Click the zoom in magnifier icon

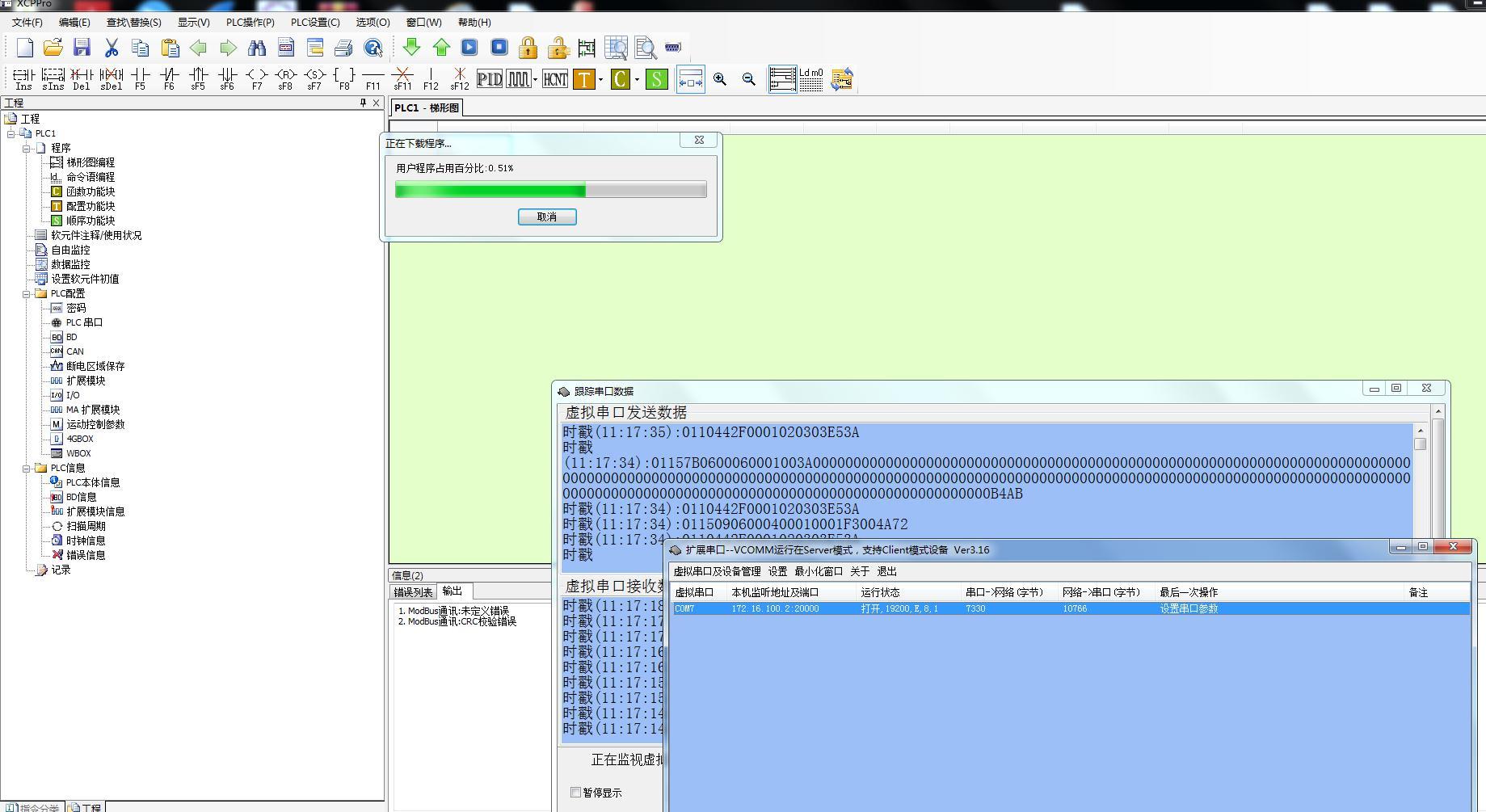(x=719, y=79)
